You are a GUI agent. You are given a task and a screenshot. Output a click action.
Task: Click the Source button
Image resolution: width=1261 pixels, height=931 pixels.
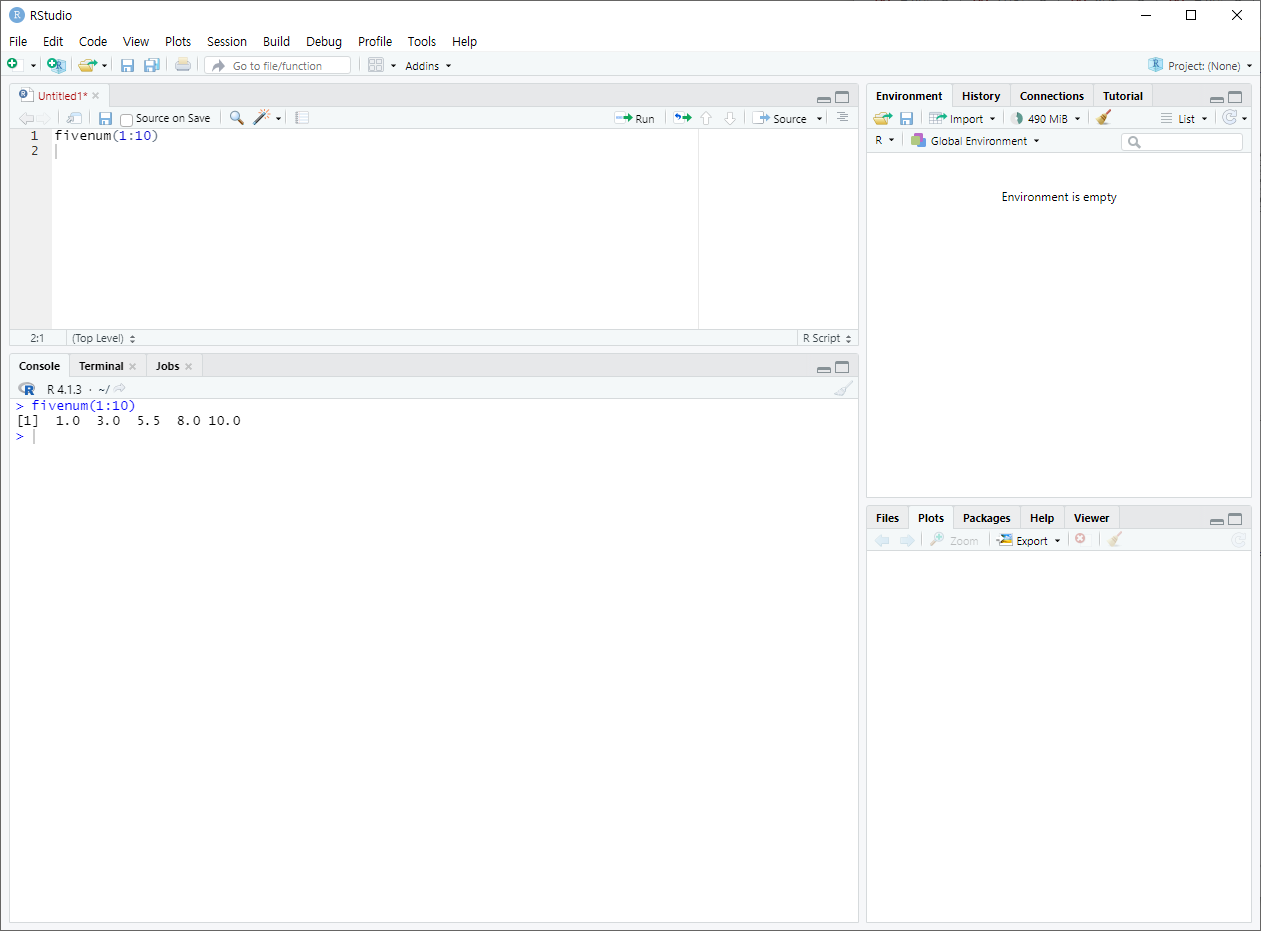click(780, 118)
